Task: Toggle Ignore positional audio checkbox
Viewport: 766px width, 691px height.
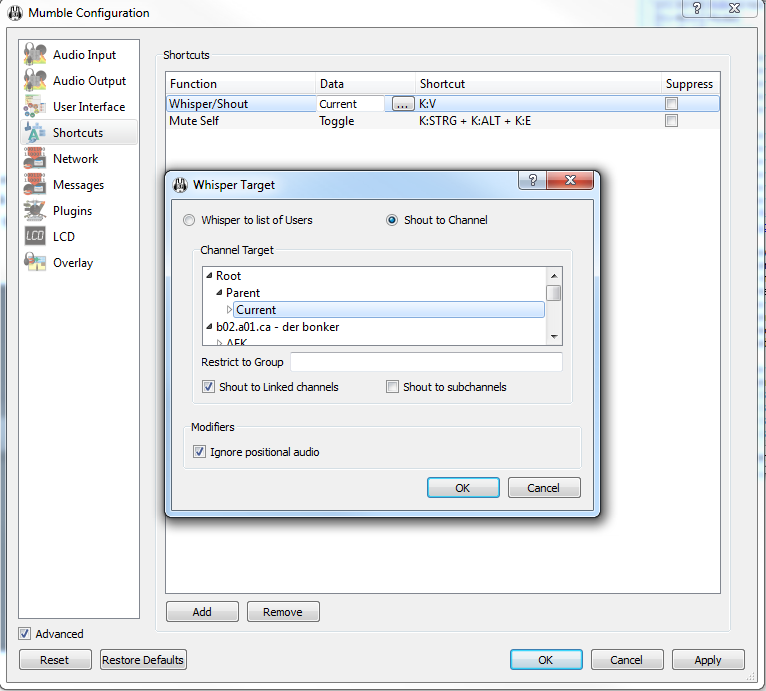Action: pos(199,452)
